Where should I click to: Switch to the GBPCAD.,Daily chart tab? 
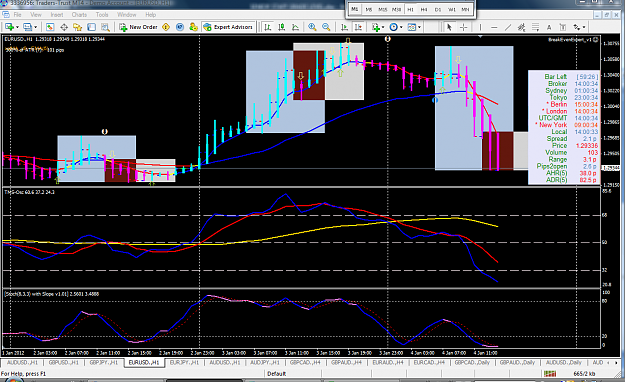[x=472, y=363]
